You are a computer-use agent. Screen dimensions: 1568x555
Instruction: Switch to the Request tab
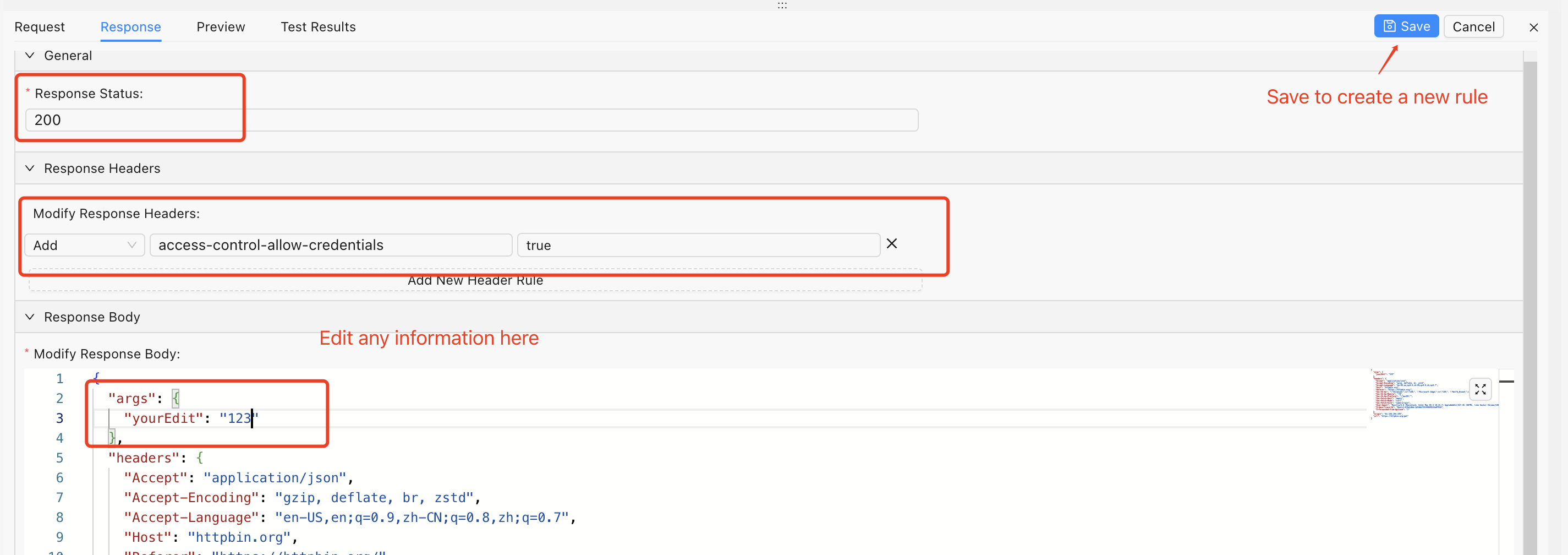point(40,27)
